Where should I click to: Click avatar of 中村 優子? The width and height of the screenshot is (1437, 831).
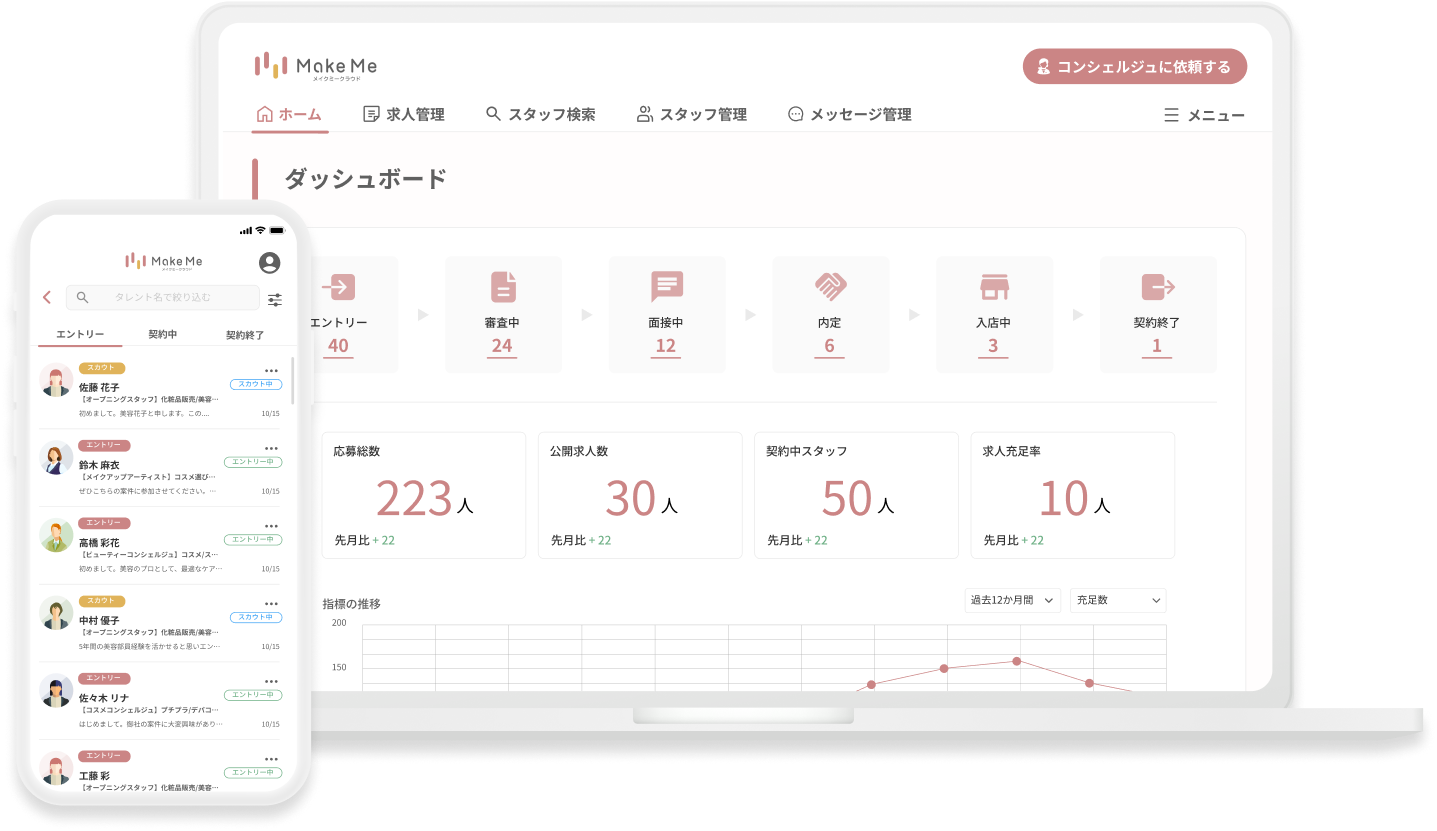pyautogui.click(x=56, y=613)
